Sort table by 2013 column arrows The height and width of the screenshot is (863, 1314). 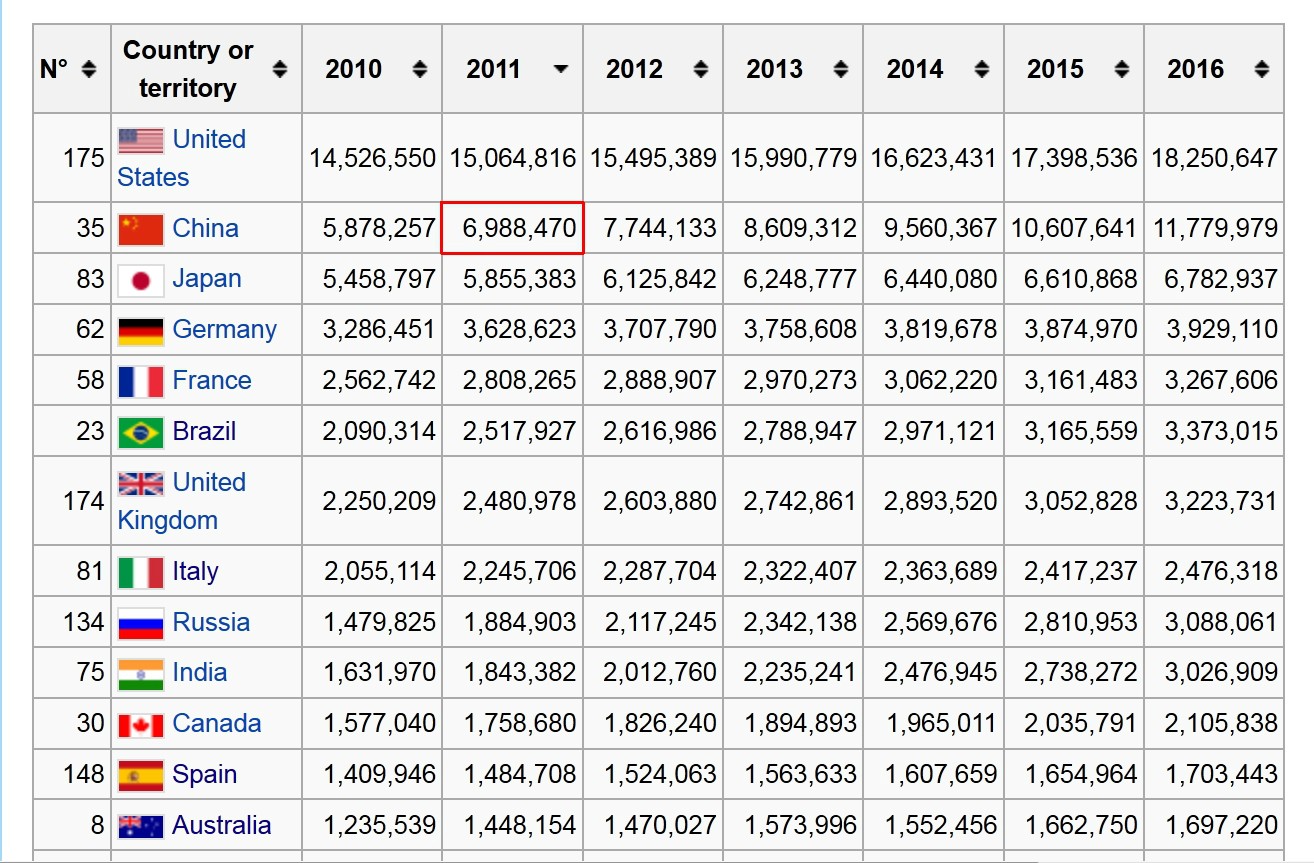841,69
